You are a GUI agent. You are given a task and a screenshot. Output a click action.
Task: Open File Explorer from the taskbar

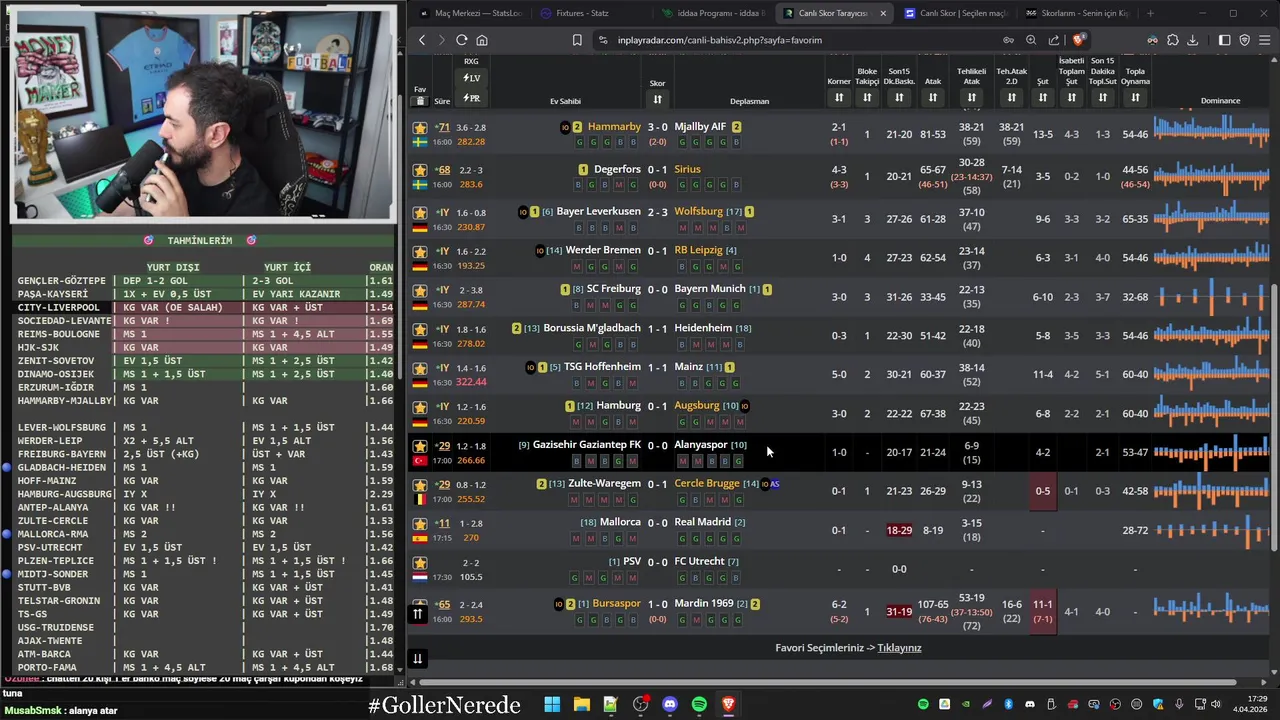click(581, 704)
